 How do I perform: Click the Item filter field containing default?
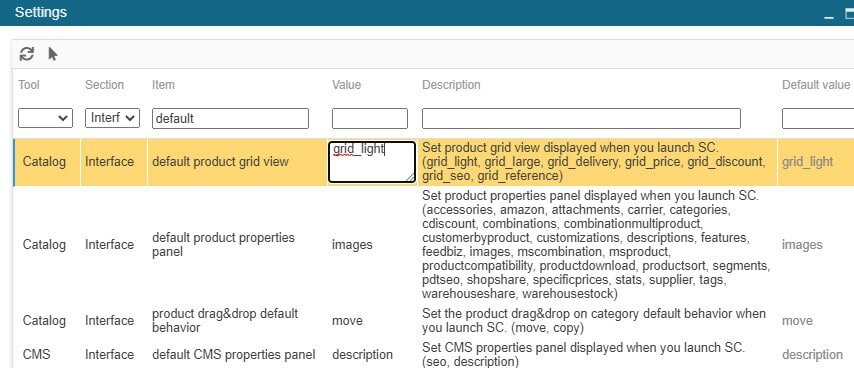click(230, 118)
